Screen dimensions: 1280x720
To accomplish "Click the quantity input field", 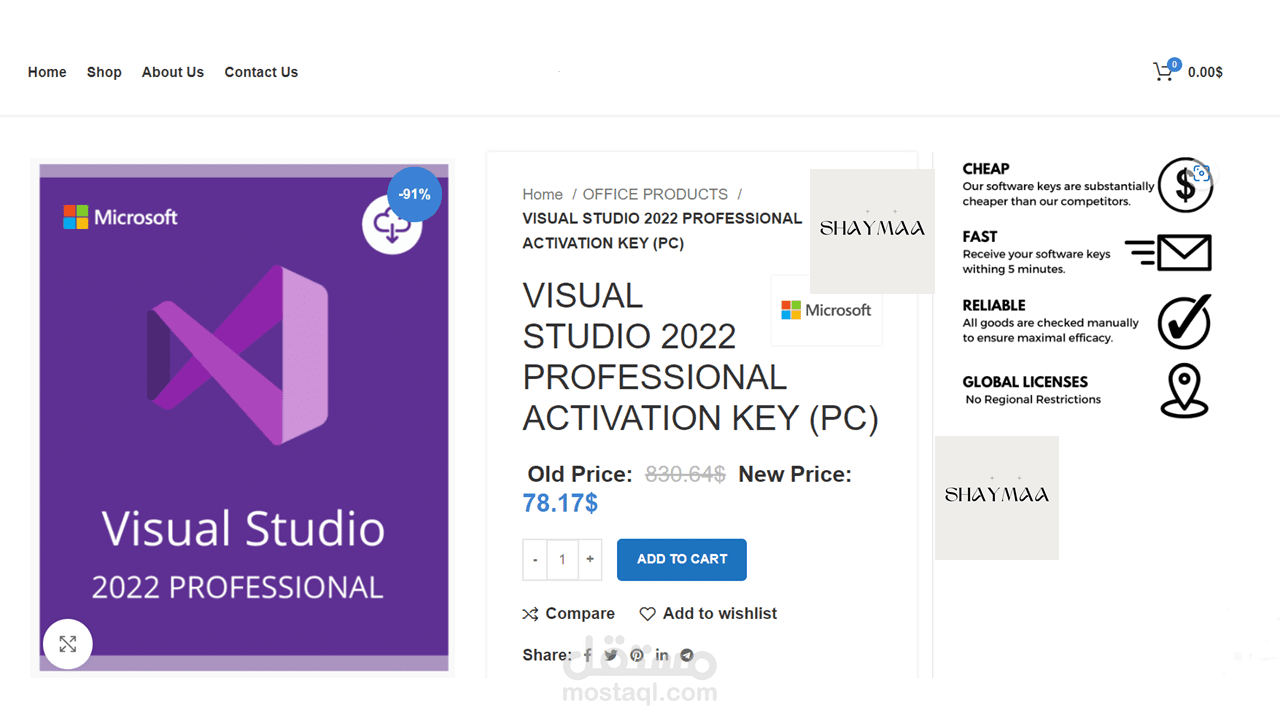I will click(562, 560).
